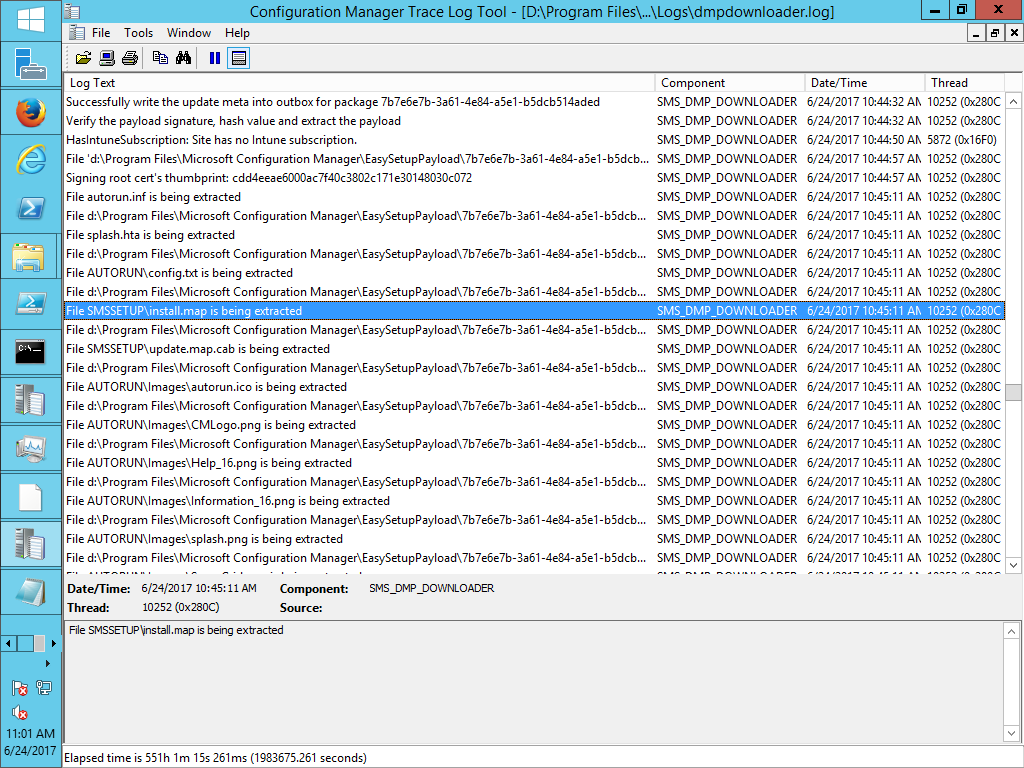Open the Action Center flag icon
This screenshot has height=768, width=1024.
(x=20, y=688)
